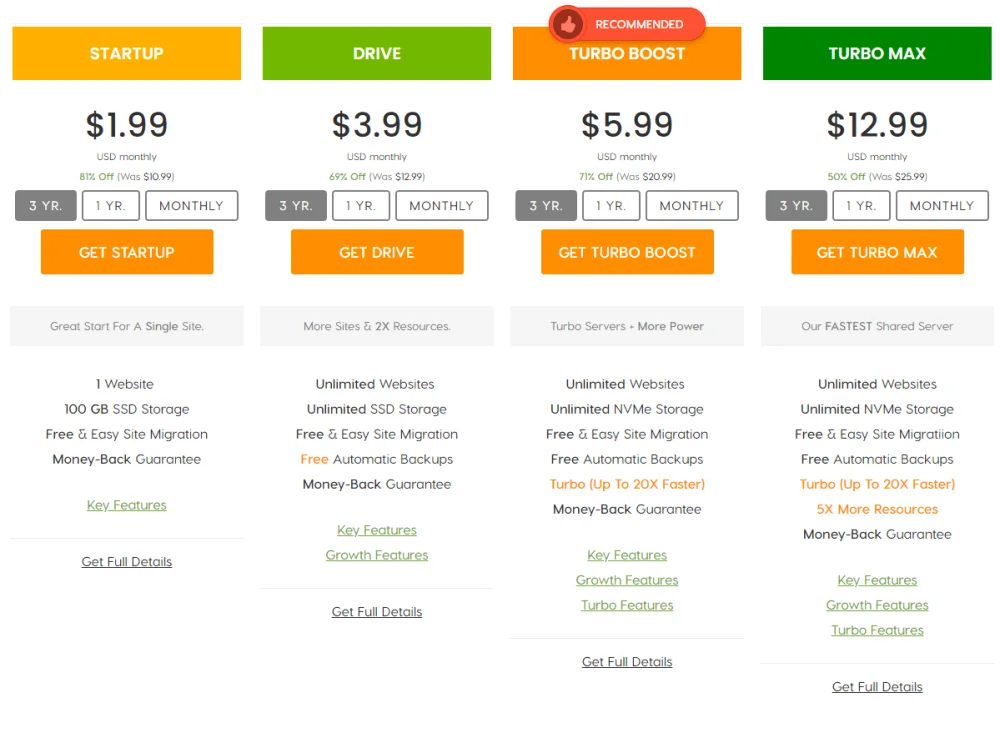Expand Turbo Features under Turbo Max plan
Image resolution: width=1000 pixels, height=733 pixels.
[x=877, y=630]
